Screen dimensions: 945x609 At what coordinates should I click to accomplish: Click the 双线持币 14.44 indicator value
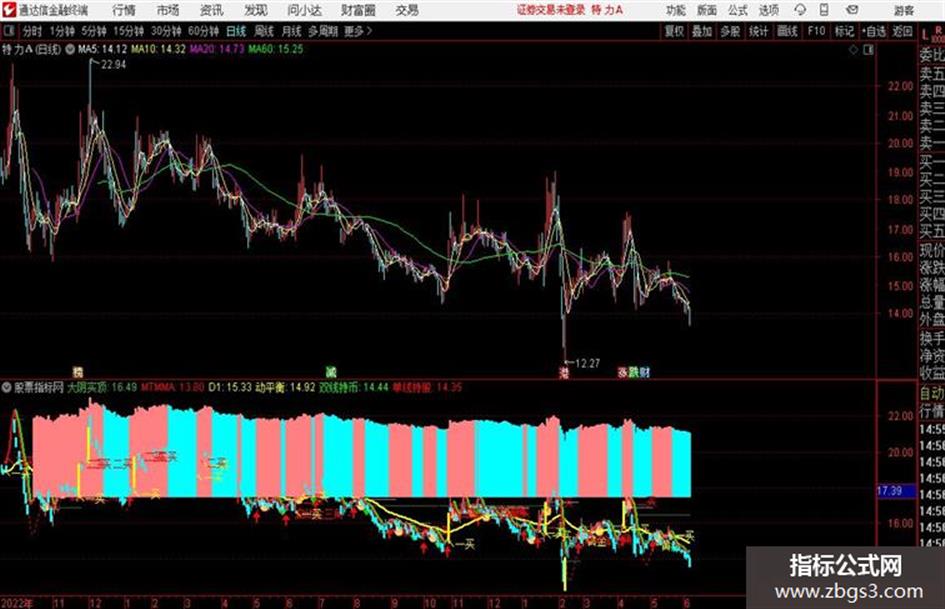[354, 387]
